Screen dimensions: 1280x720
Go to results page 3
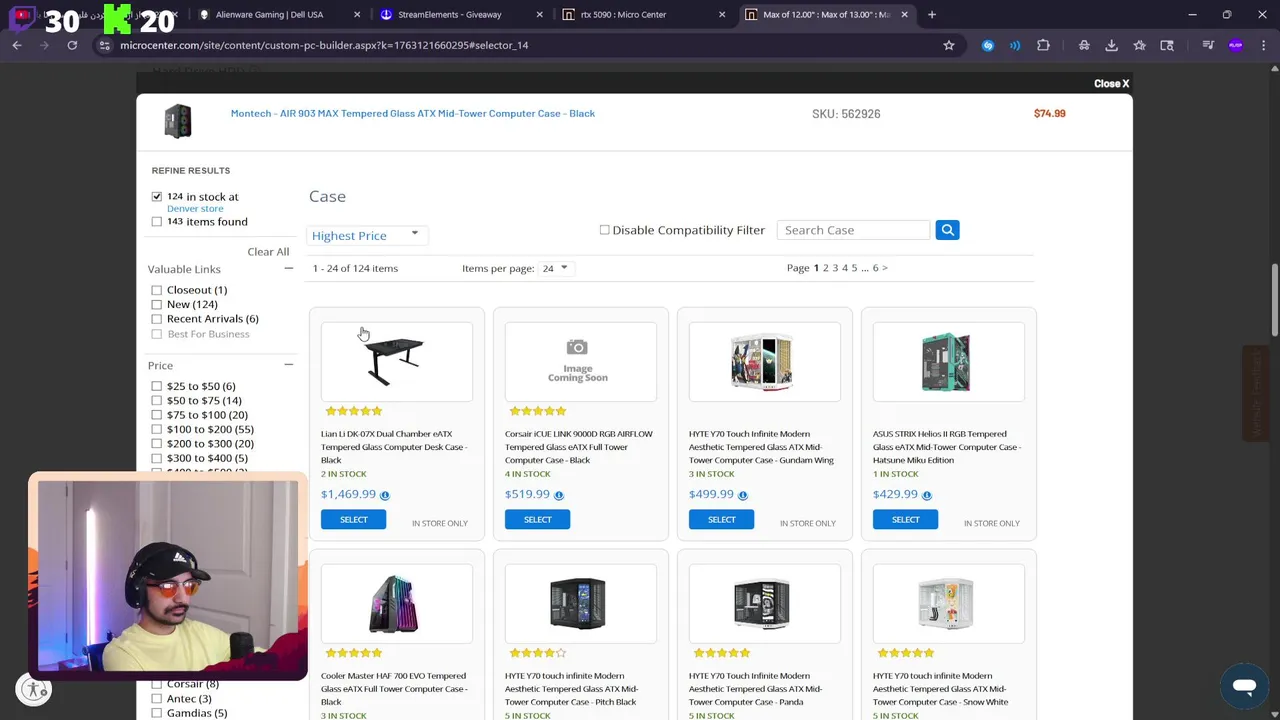[835, 268]
